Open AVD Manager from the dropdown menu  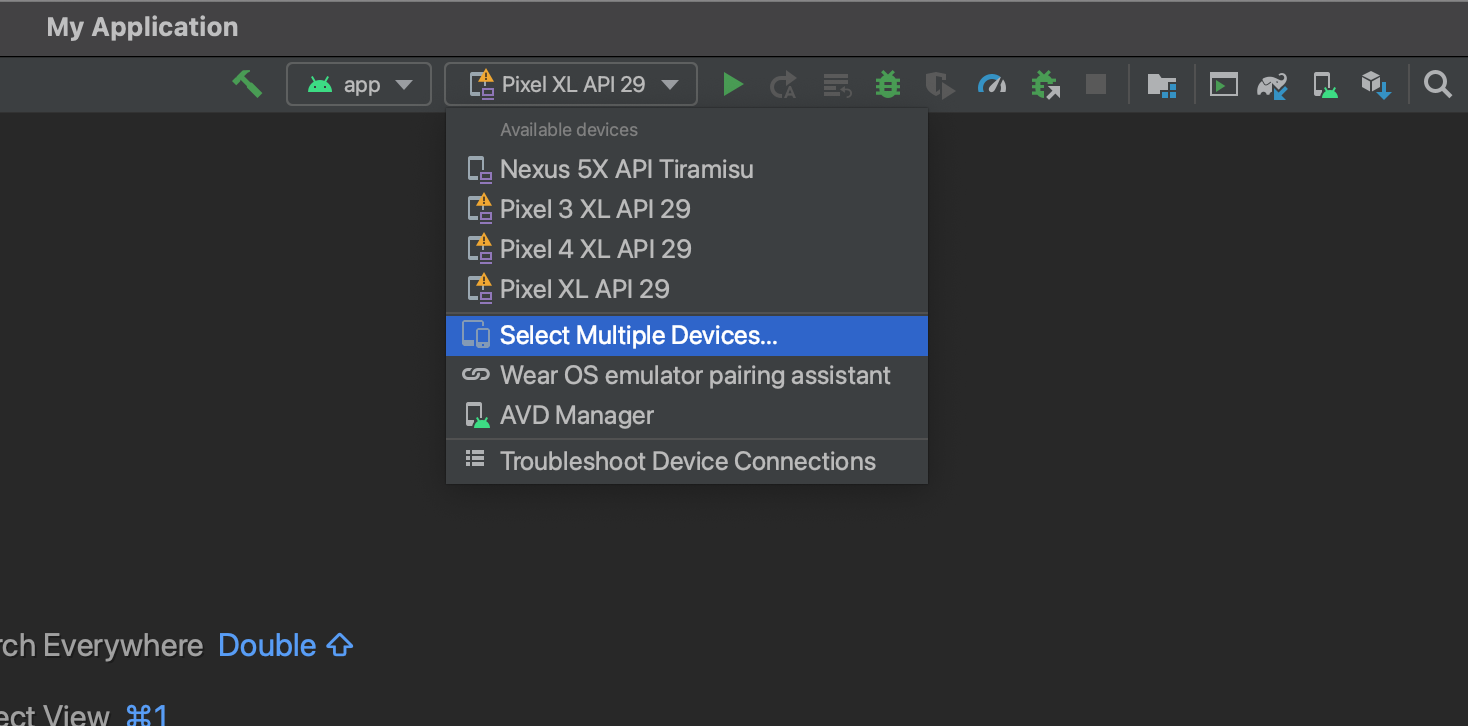click(687, 416)
